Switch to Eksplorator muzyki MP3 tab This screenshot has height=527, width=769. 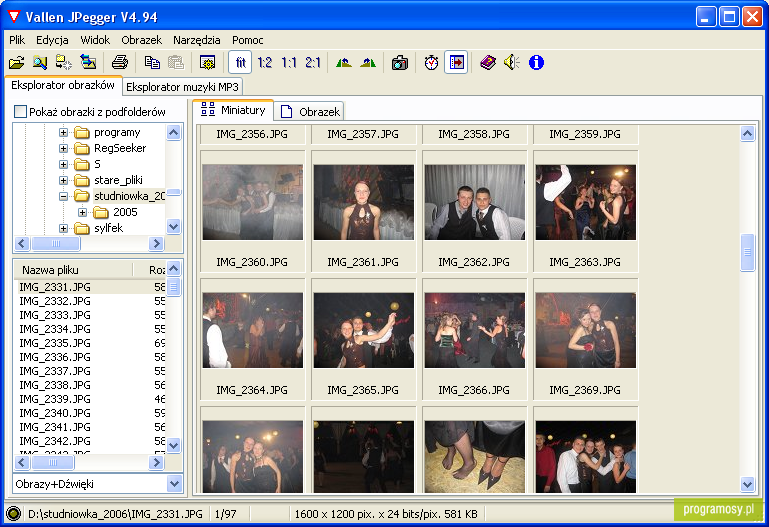pos(182,87)
